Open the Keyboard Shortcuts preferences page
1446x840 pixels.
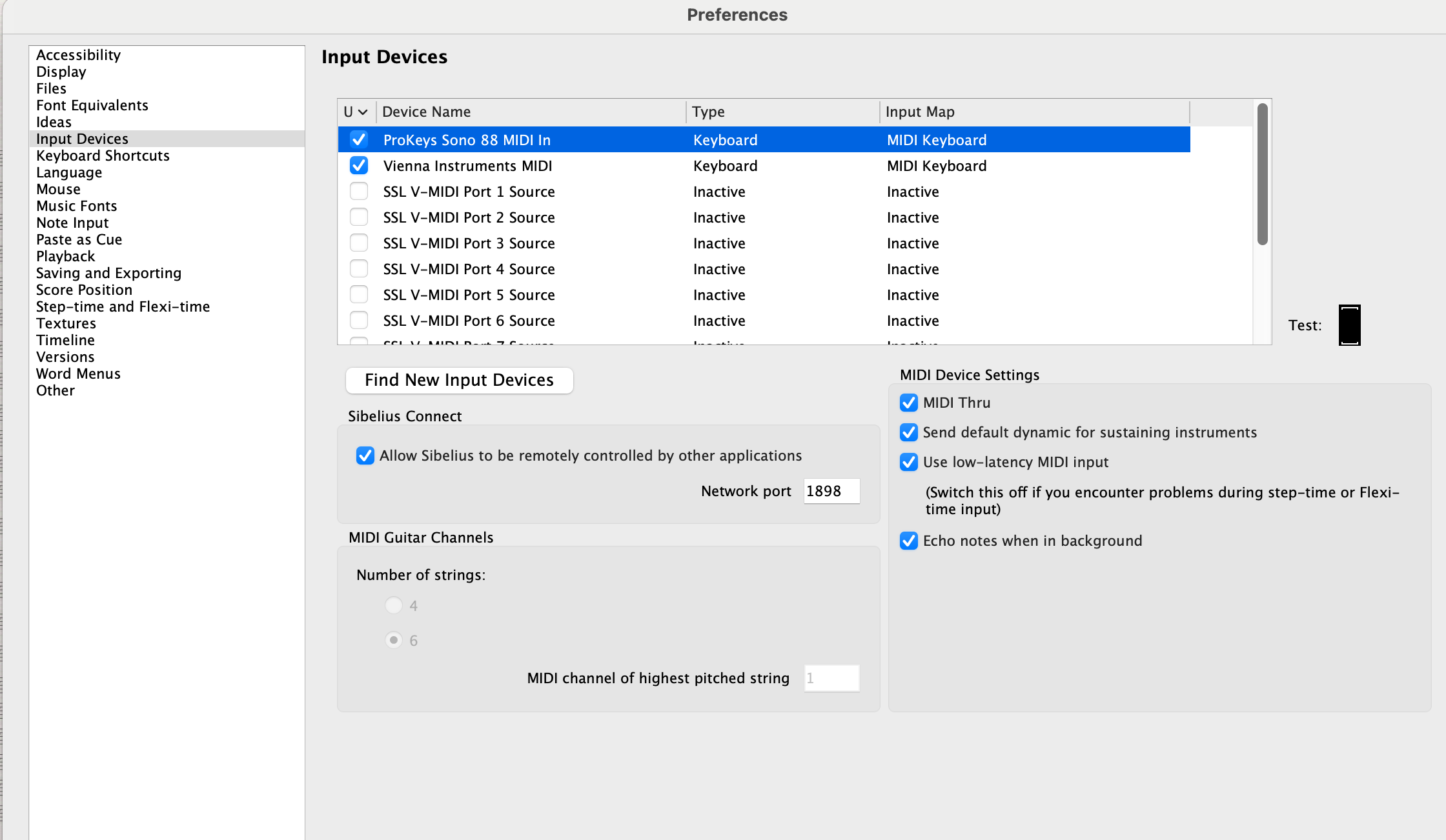tap(103, 155)
